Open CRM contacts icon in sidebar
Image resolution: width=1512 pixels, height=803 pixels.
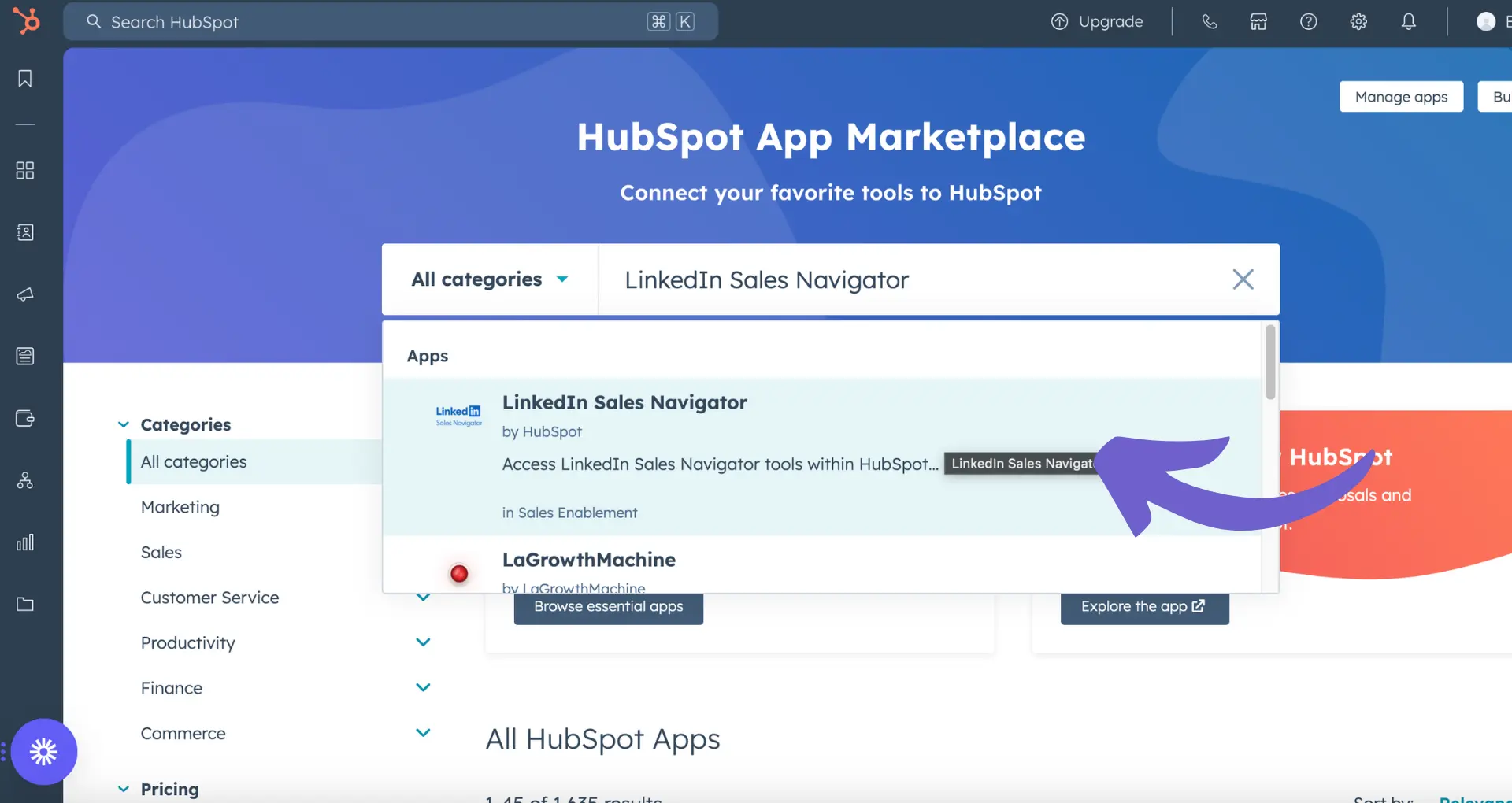point(25,232)
